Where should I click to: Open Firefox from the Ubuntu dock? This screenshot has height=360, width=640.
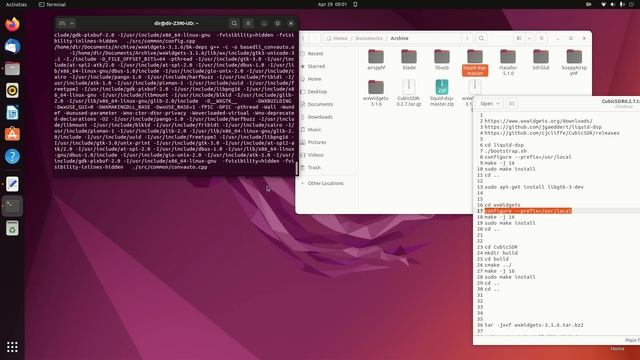coord(12,24)
